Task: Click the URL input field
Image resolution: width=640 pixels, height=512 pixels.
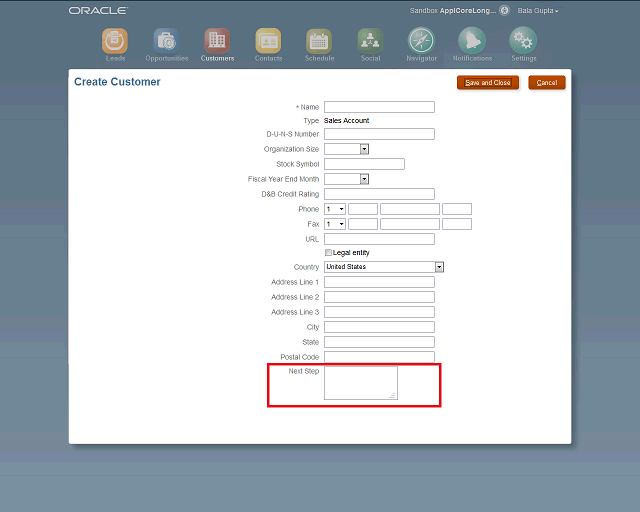Action: pyautogui.click(x=379, y=239)
